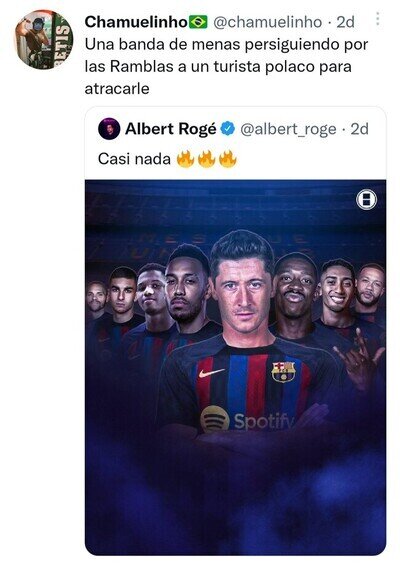Image resolution: width=400 pixels, height=567 pixels.
Task: Click the Brazil flag emoji beside Chamuelinho
Action: (x=198, y=22)
